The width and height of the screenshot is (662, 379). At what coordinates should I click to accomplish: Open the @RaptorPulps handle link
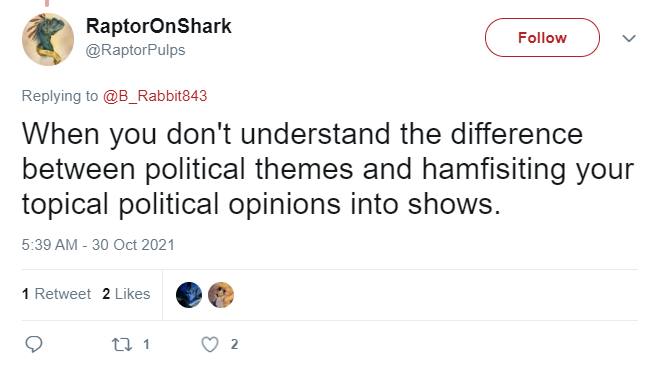(136, 50)
